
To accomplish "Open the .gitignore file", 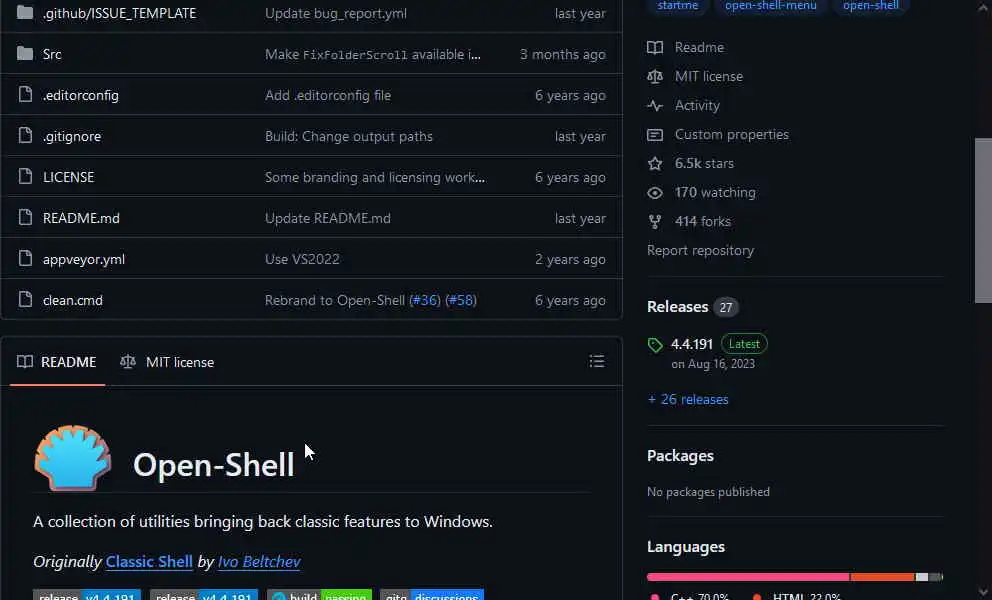I will (x=71, y=137).
